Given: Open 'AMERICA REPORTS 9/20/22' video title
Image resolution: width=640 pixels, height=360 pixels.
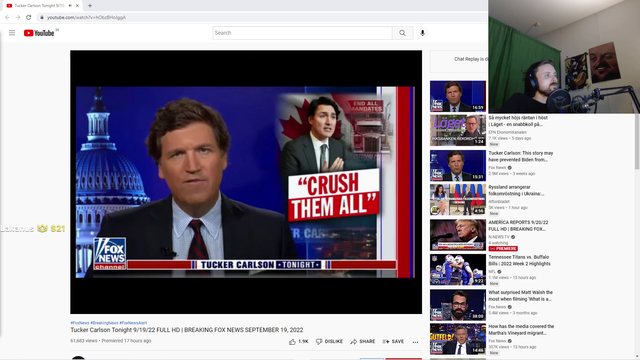Looking at the screenshot, I should tap(518, 226).
